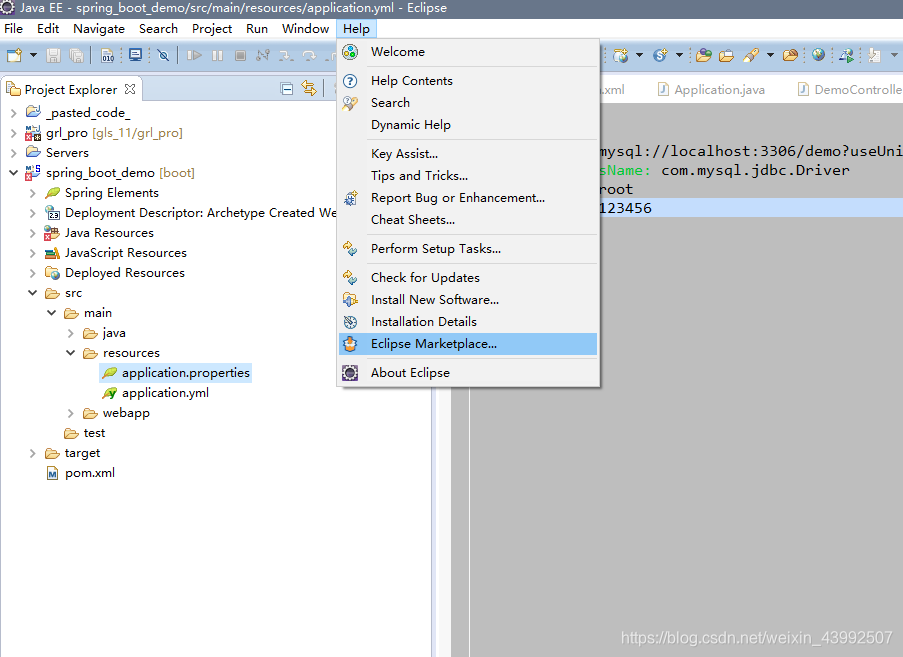Click the globe with green run arrow icon
This screenshot has height=657, width=903.
point(847,55)
